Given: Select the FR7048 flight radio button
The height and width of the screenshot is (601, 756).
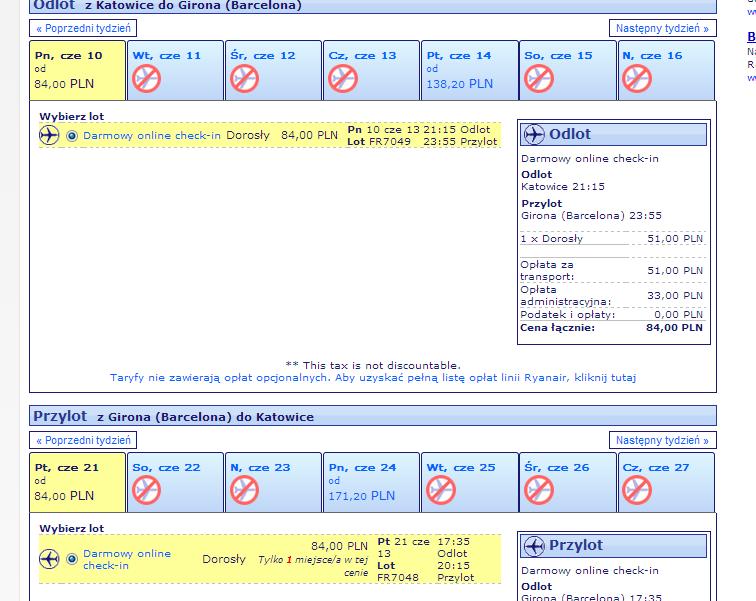Looking at the screenshot, I should tap(72, 559).
